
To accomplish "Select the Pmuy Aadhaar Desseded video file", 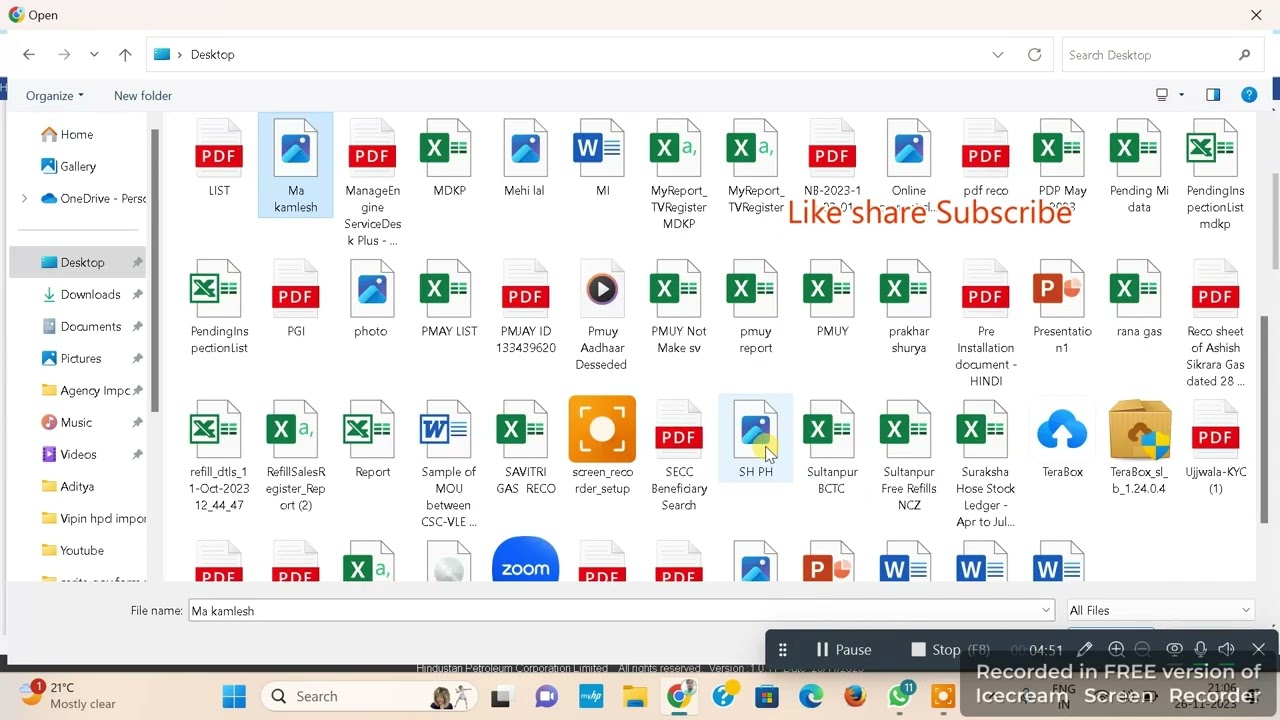I will point(601,315).
